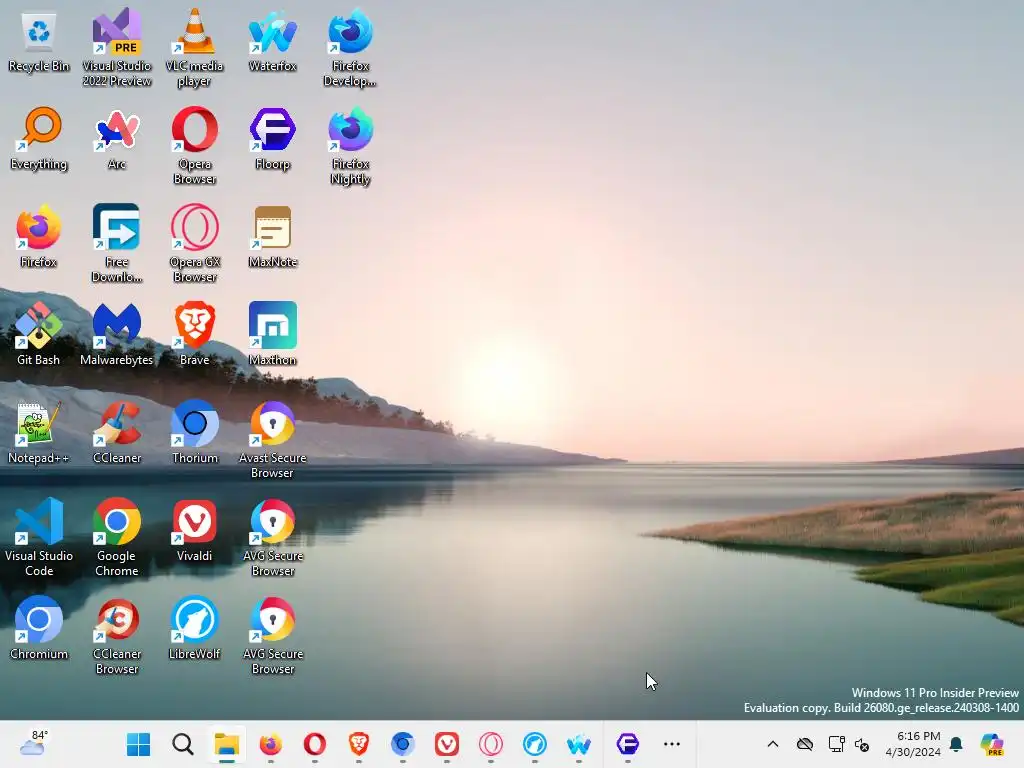Select AVG Secure Browser icon beside LibreWolf
This screenshot has width=1024, height=768.
coord(273,635)
